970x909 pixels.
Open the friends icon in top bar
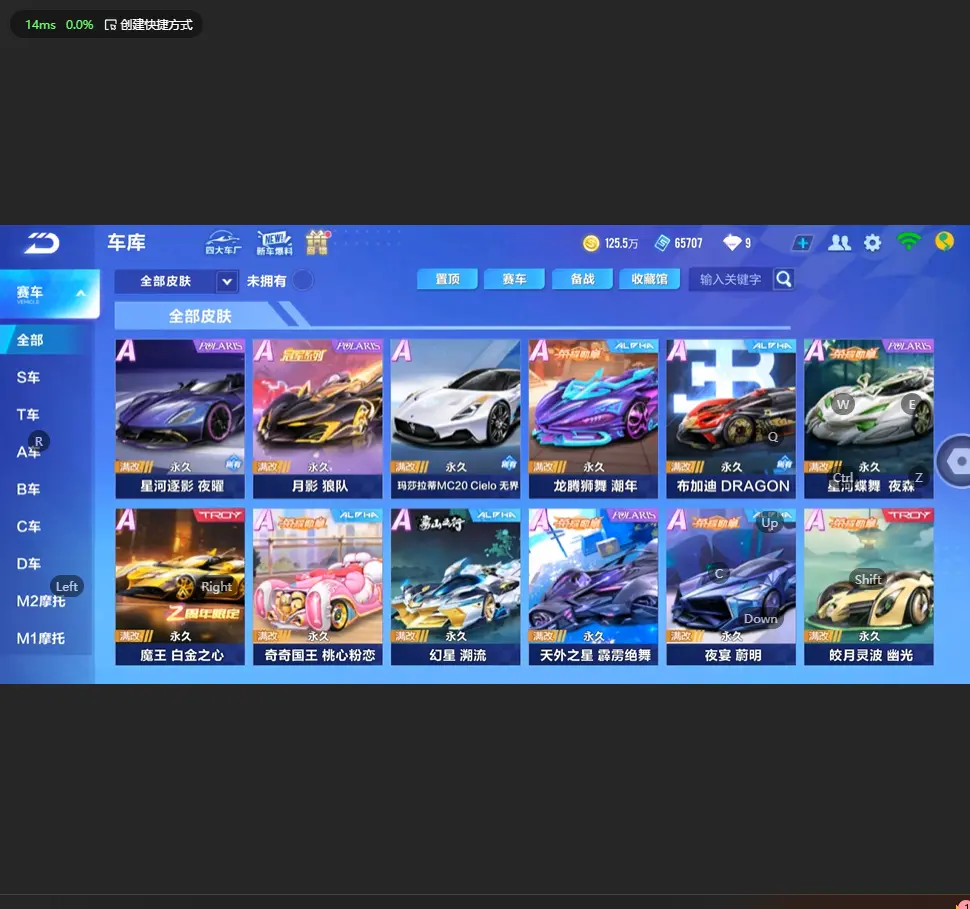coord(839,243)
